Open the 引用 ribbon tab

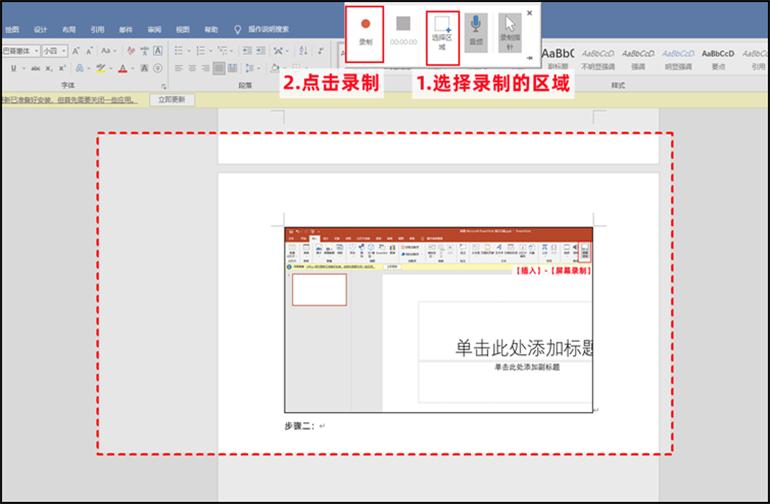[97, 29]
